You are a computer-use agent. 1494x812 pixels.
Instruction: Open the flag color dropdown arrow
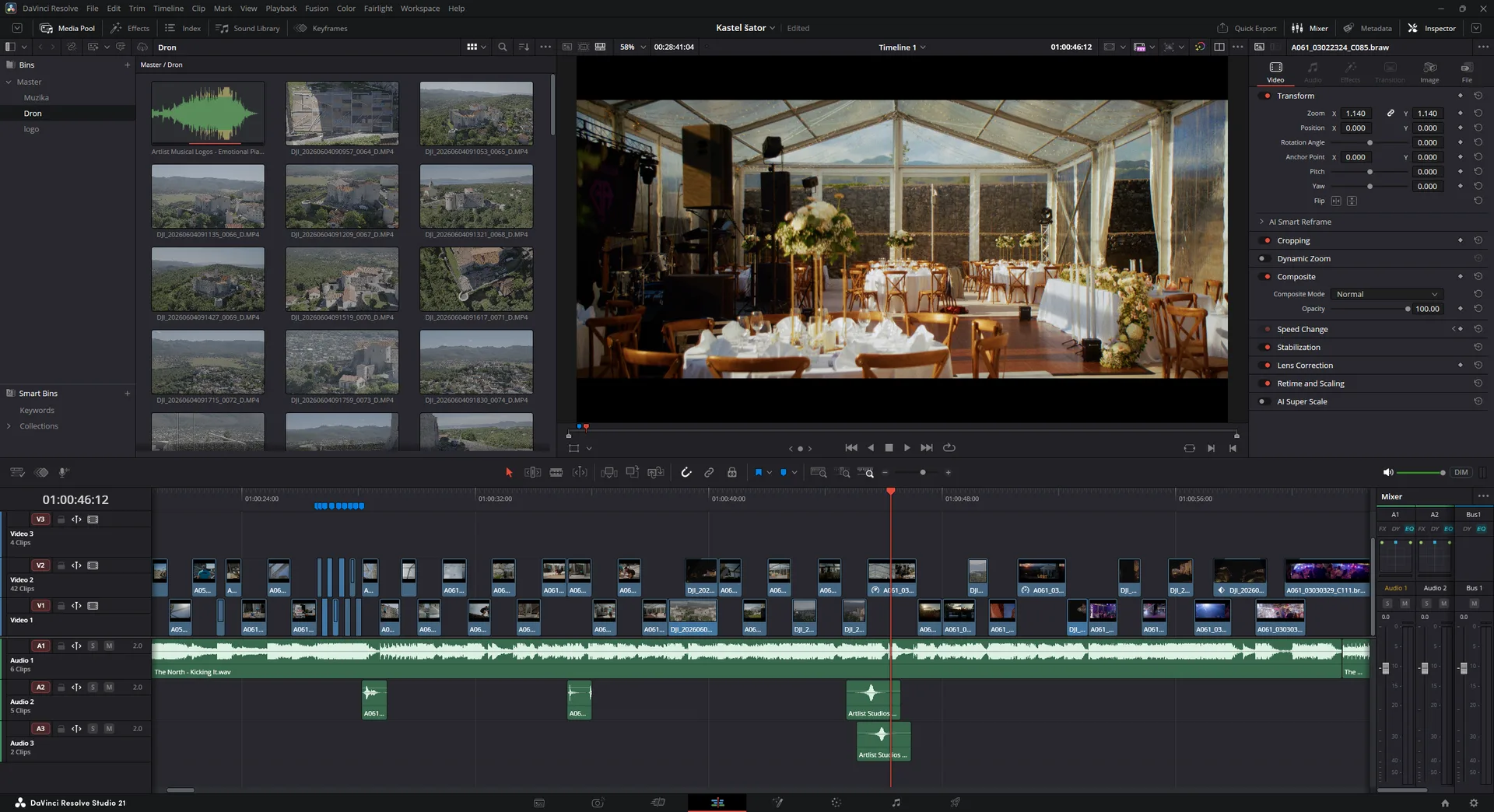tap(770, 472)
